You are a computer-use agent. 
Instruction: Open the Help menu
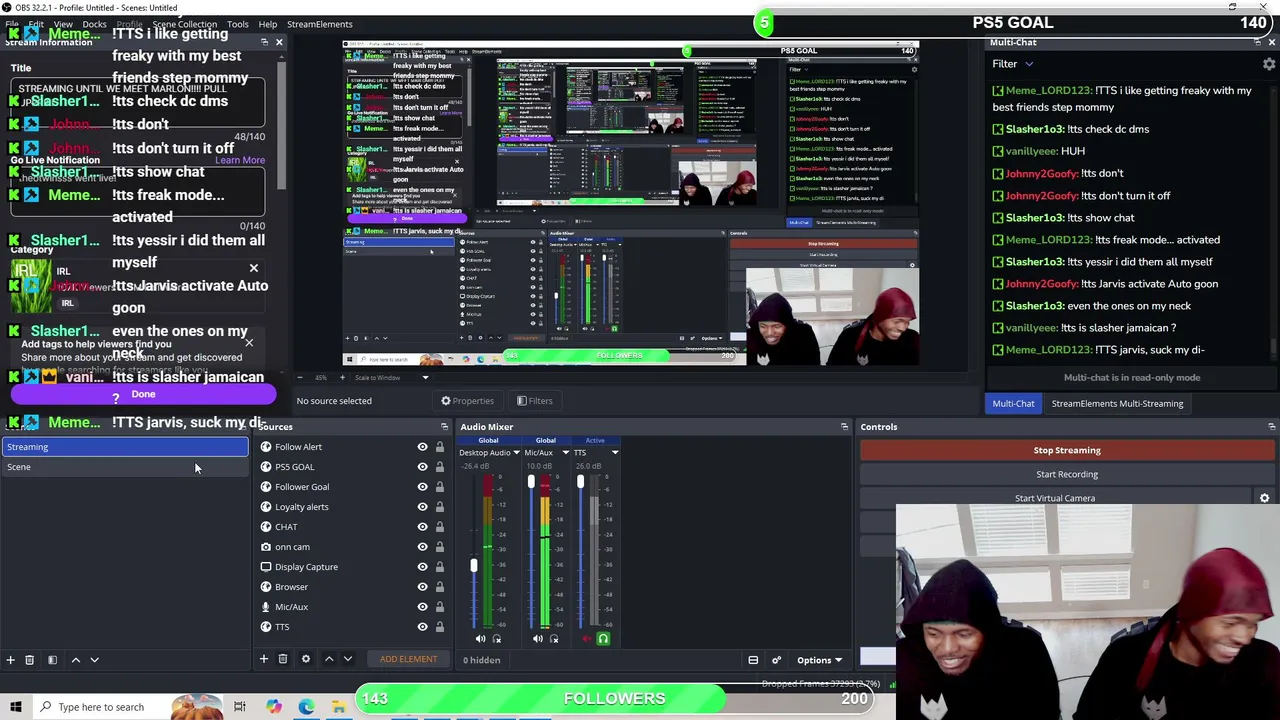pos(268,24)
